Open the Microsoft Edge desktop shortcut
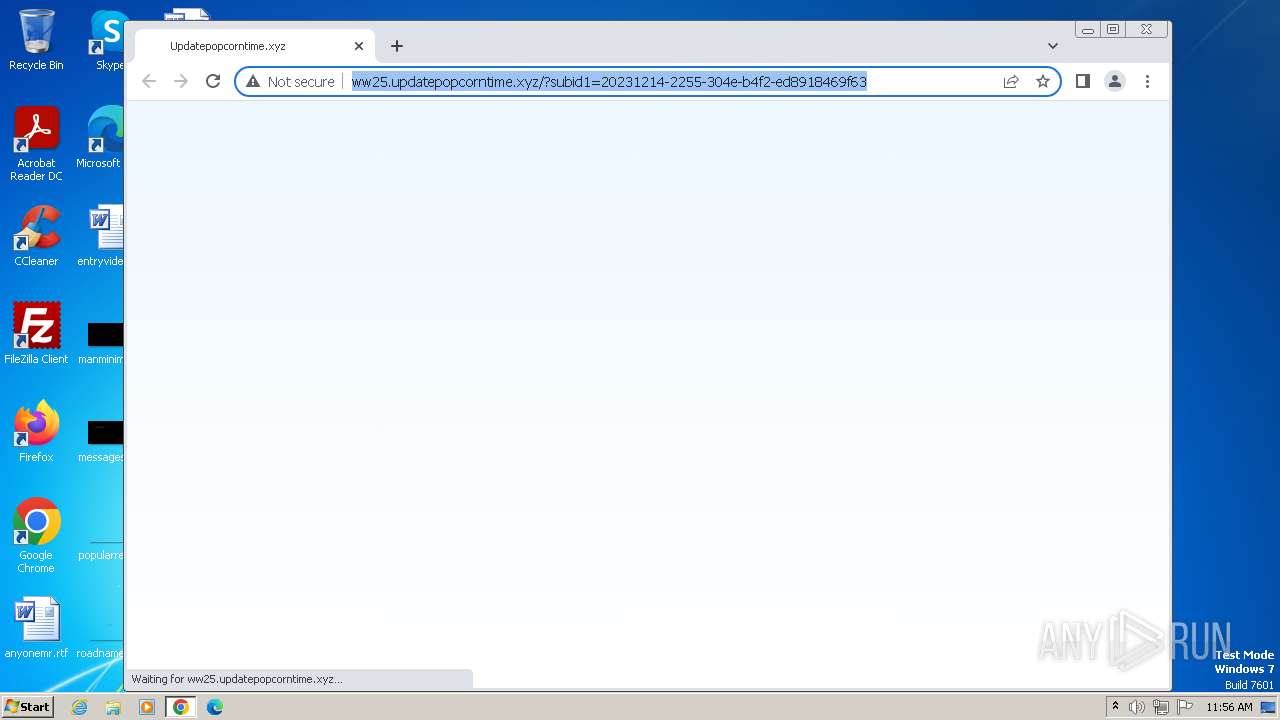The height and width of the screenshot is (720, 1280). coord(102,138)
